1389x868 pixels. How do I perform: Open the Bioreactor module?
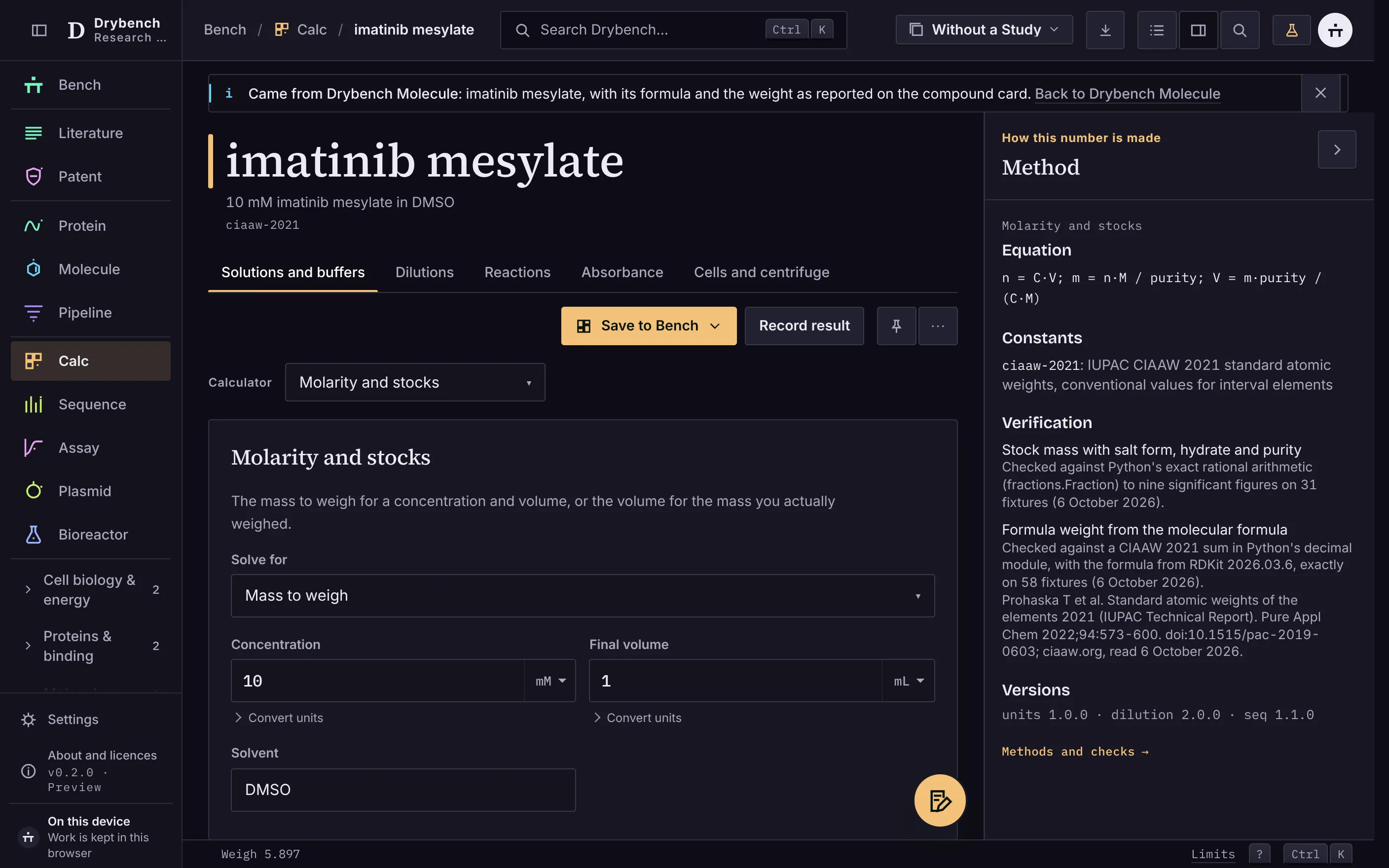91,535
